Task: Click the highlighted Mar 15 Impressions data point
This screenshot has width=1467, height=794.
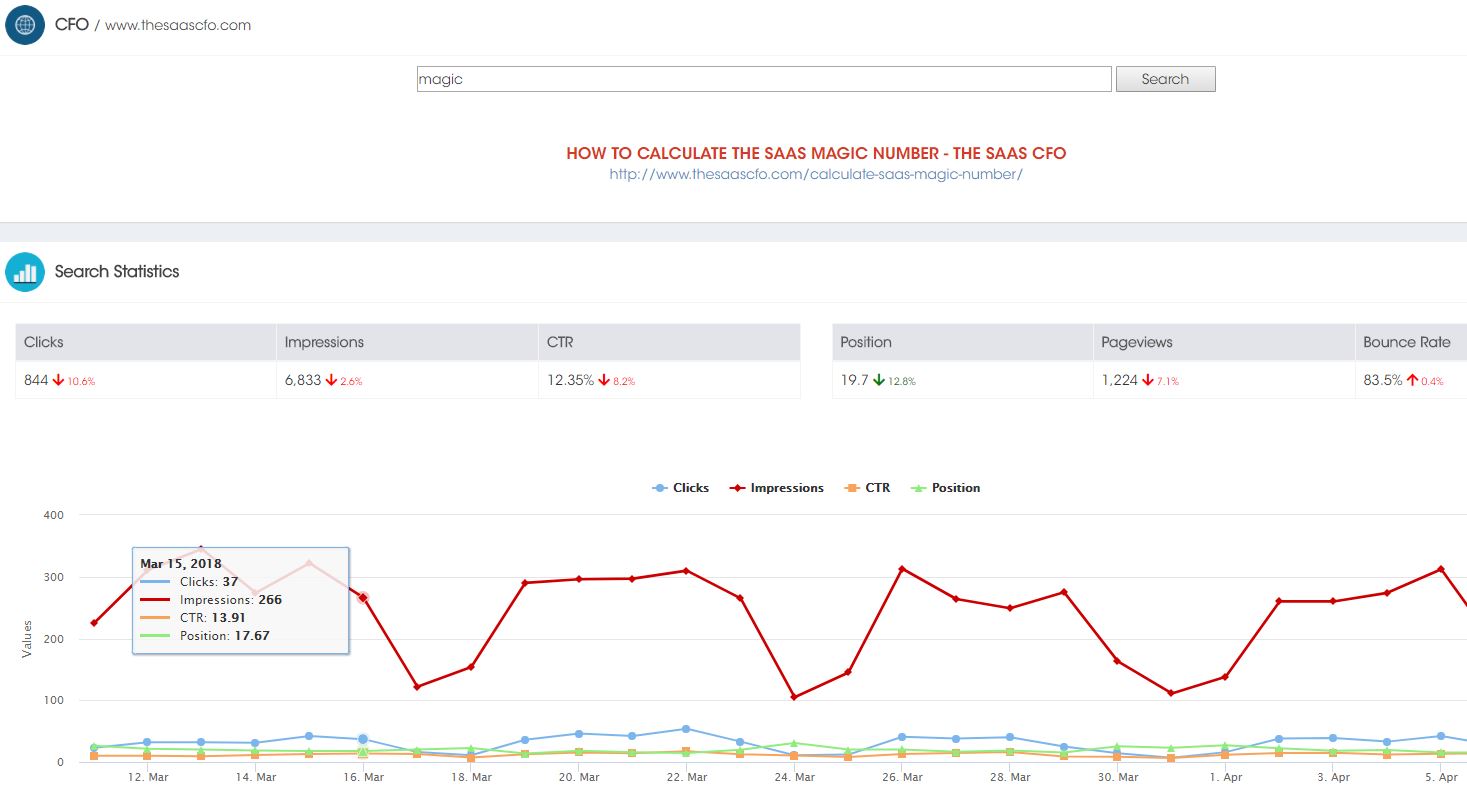Action: [x=363, y=598]
